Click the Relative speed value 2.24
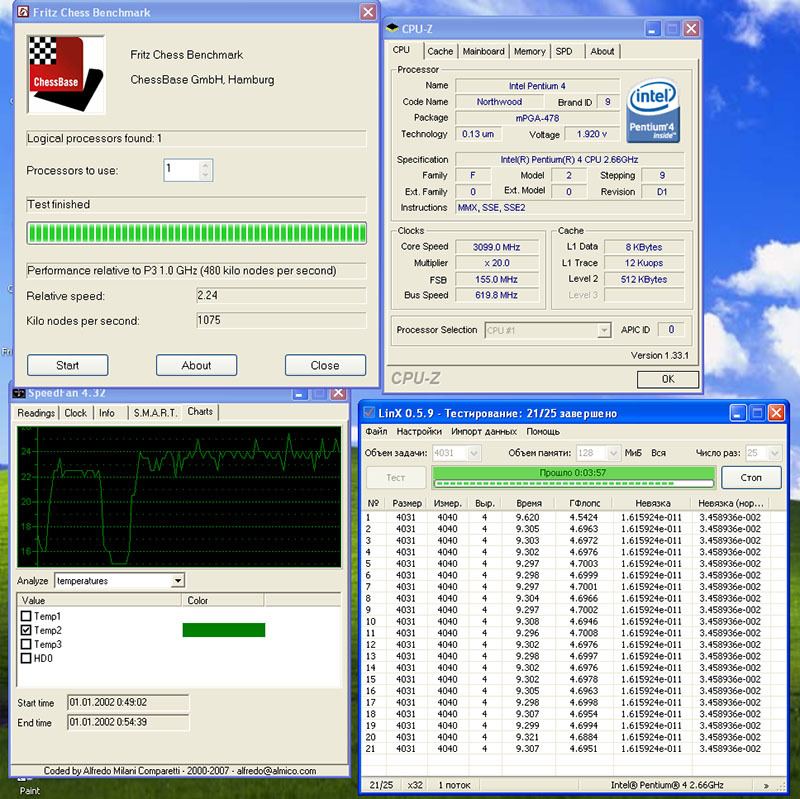The image size is (800, 799). tap(281, 295)
